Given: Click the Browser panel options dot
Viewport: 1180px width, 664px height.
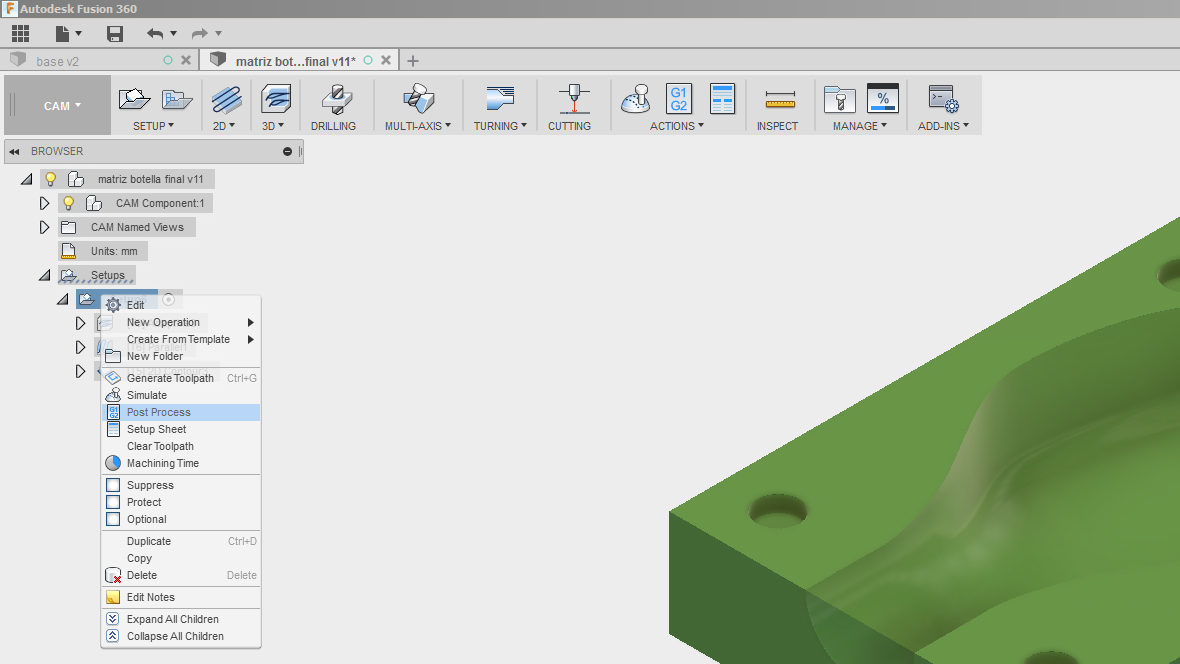Looking at the screenshot, I should tap(287, 151).
